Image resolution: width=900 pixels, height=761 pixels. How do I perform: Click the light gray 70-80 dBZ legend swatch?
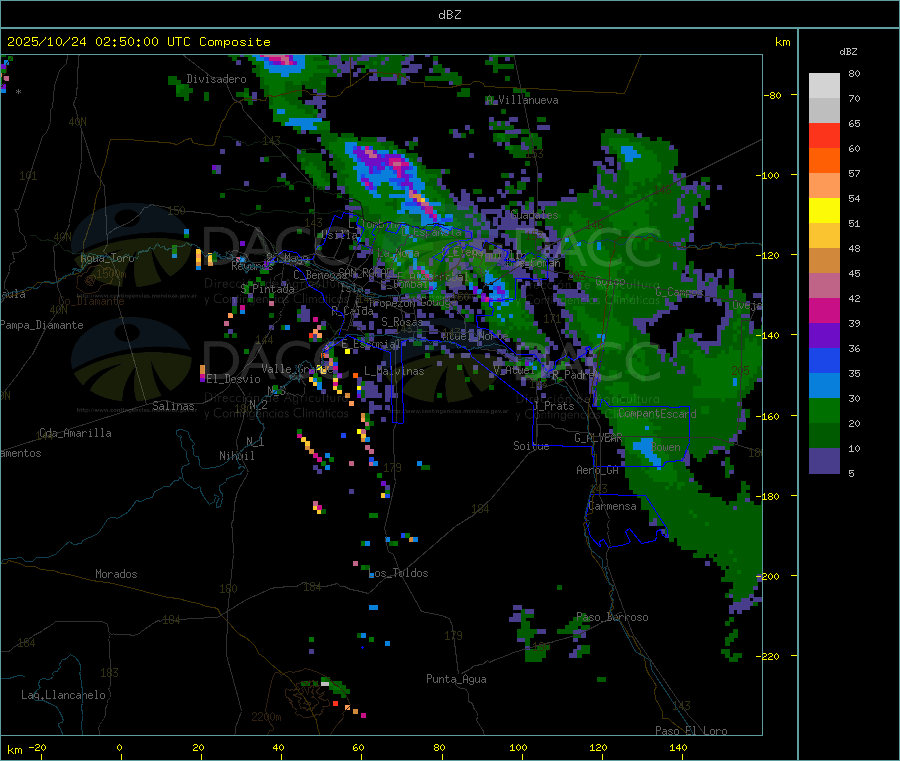click(x=824, y=86)
